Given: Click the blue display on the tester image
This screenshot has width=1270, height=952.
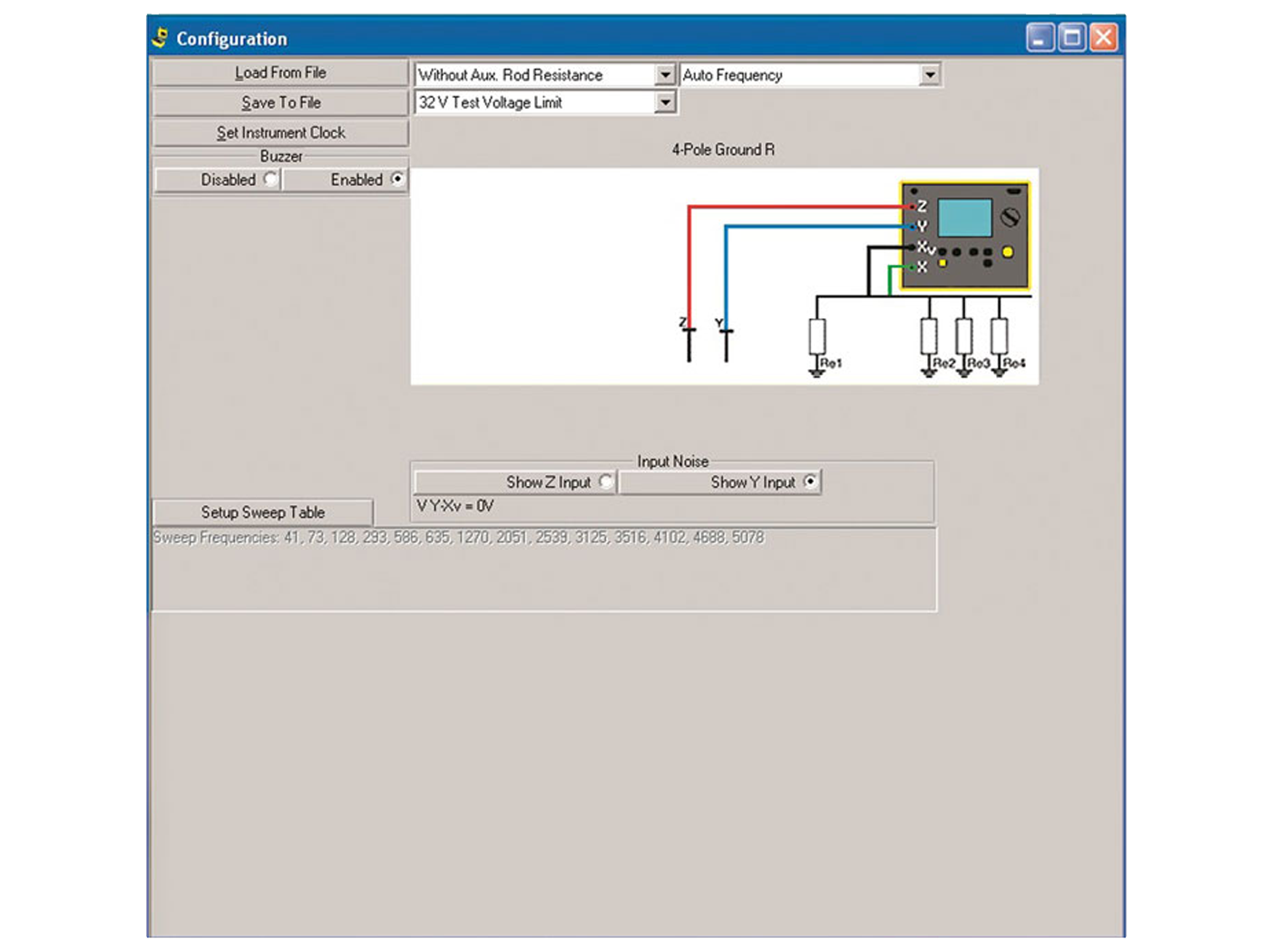Looking at the screenshot, I should coord(964,219).
